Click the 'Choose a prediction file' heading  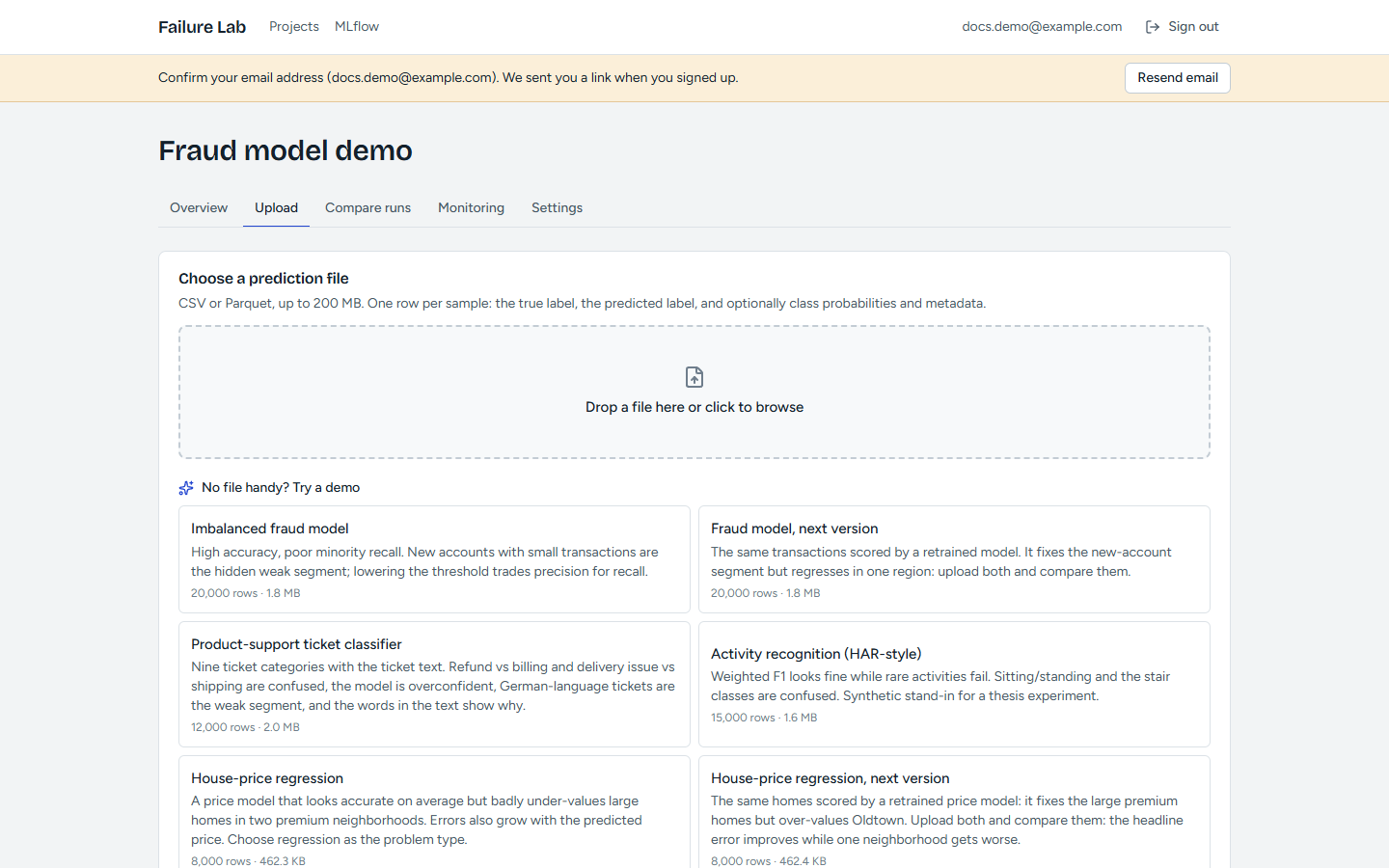click(x=263, y=279)
